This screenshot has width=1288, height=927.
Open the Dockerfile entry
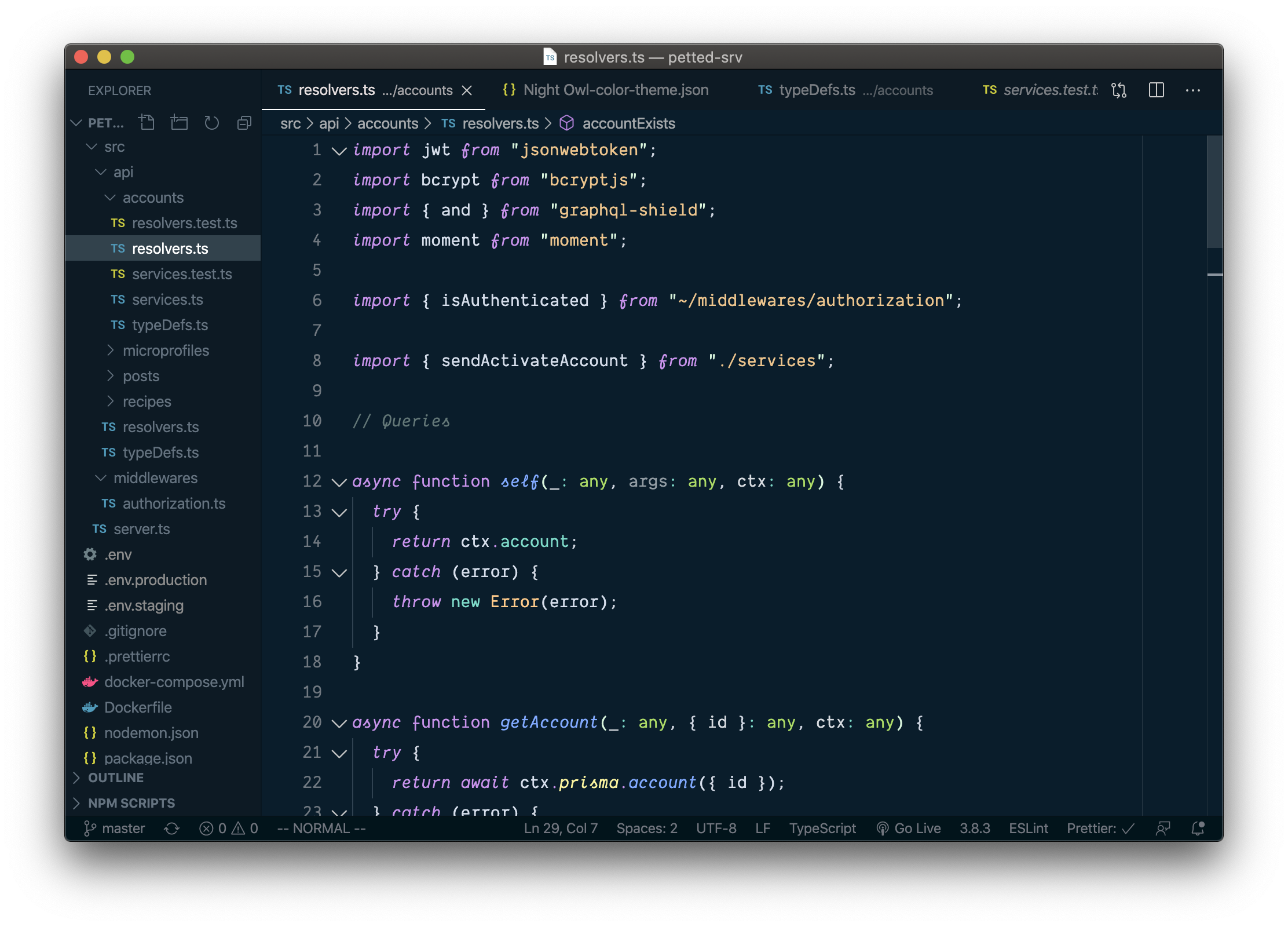pos(163,707)
